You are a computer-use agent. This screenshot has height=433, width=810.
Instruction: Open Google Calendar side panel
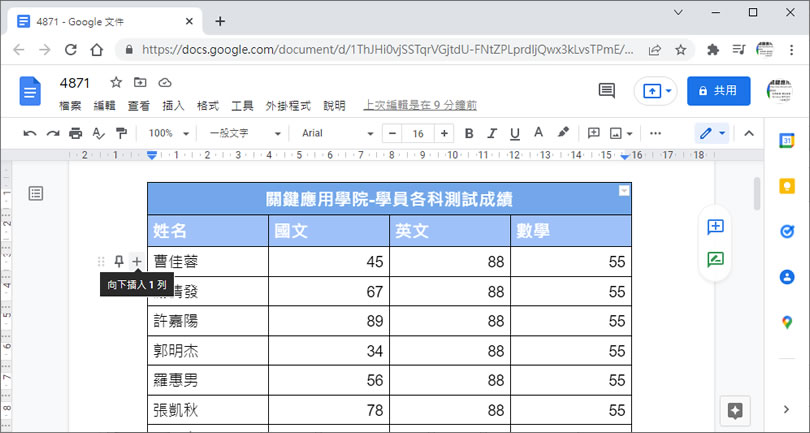(x=786, y=140)
